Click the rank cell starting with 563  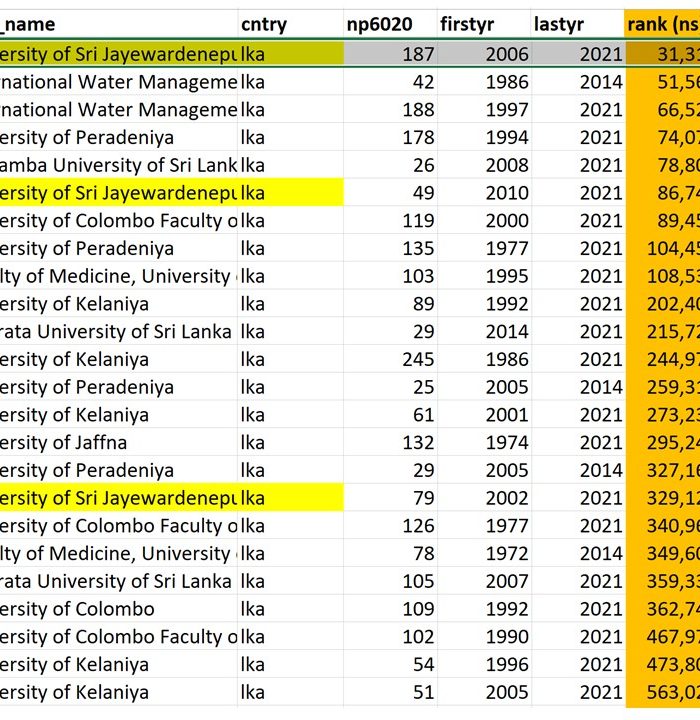tap(662, 692)
